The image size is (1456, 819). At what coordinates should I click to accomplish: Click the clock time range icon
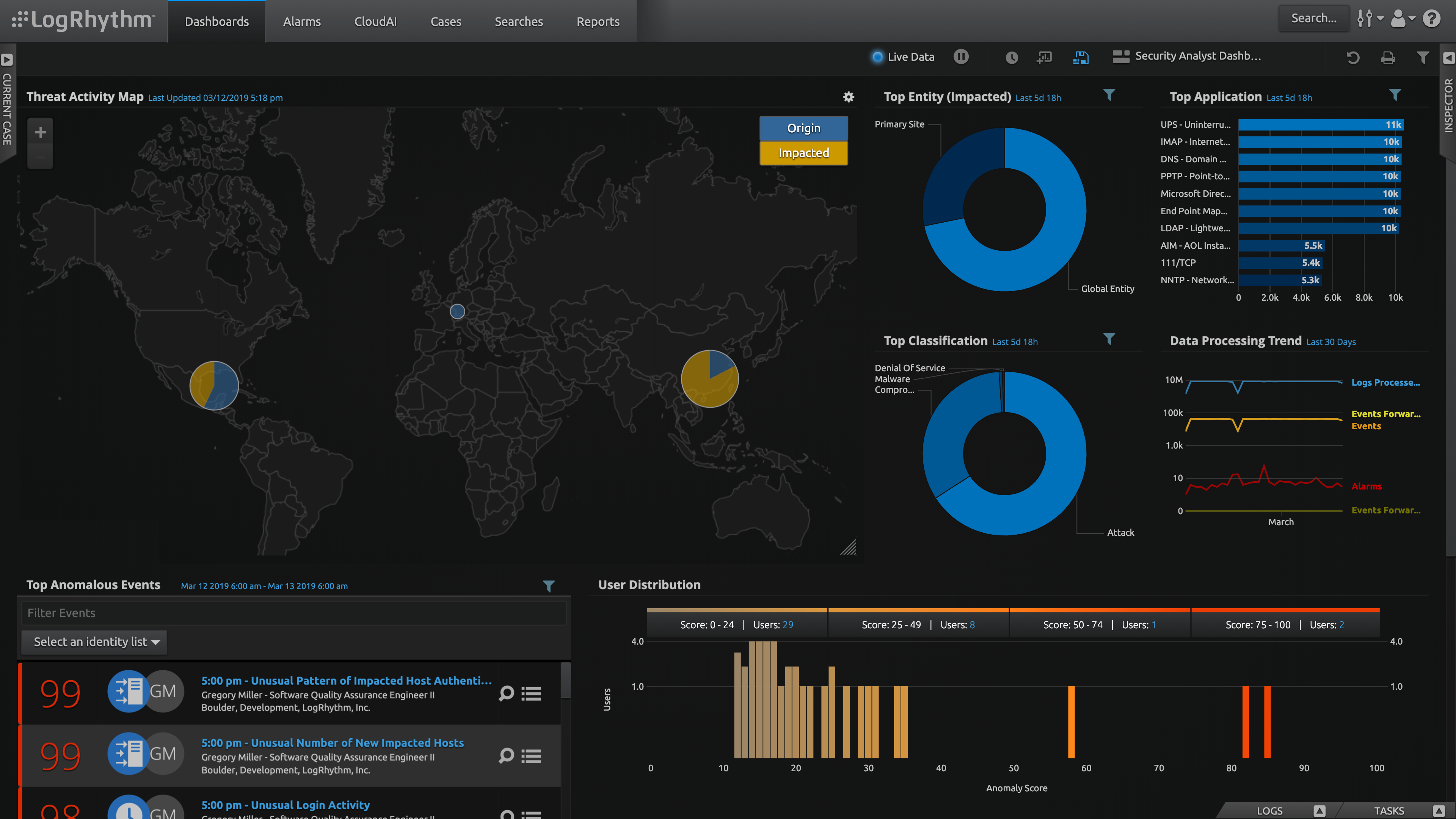coord(1012,58)
